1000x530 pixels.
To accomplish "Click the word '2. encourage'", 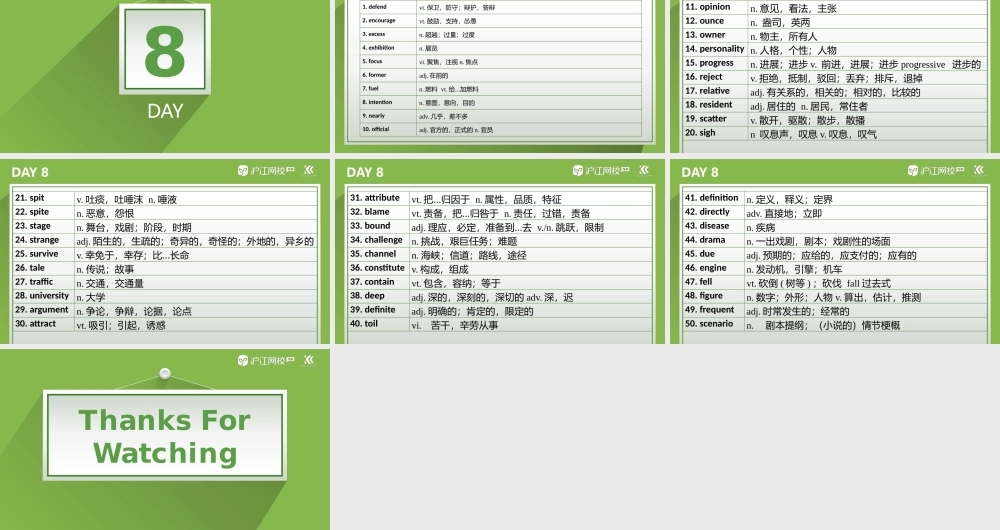I will click(x=379, y=20).
